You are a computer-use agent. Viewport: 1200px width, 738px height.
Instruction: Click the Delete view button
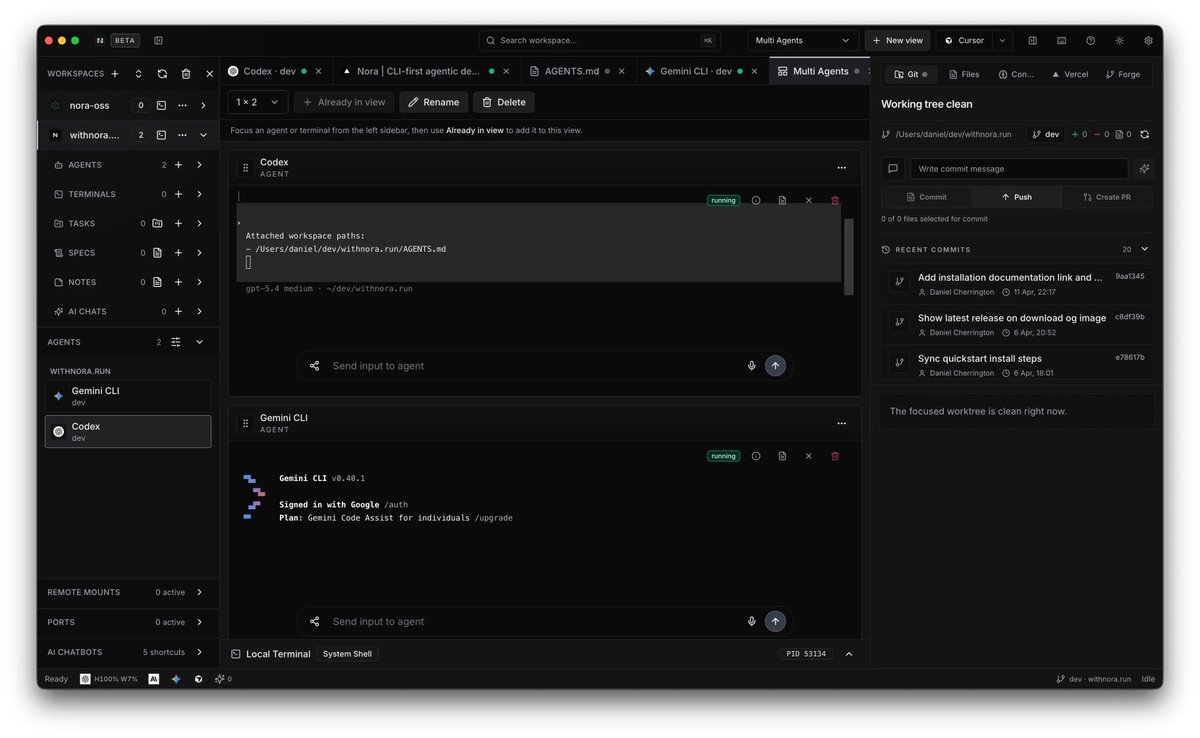(x=504, y=102)
